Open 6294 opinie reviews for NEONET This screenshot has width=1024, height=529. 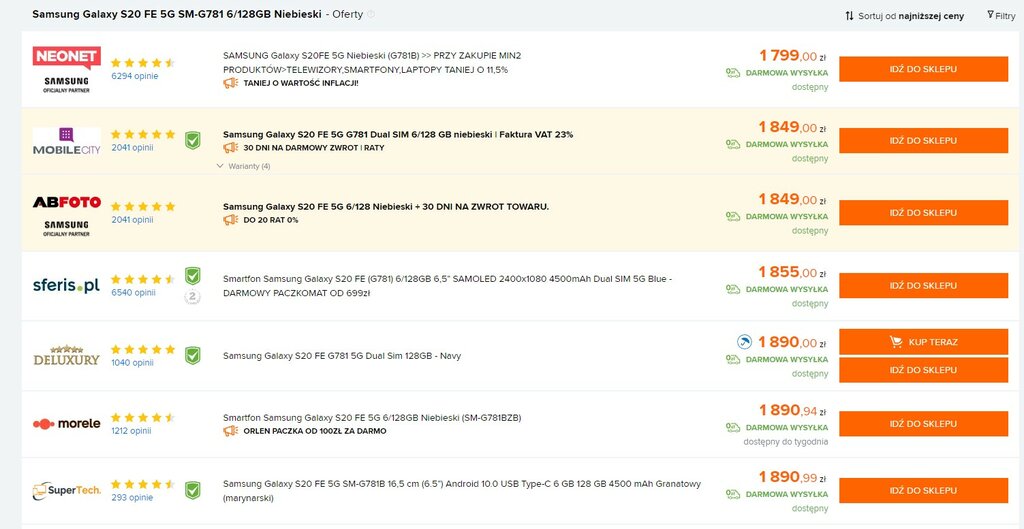135,76
